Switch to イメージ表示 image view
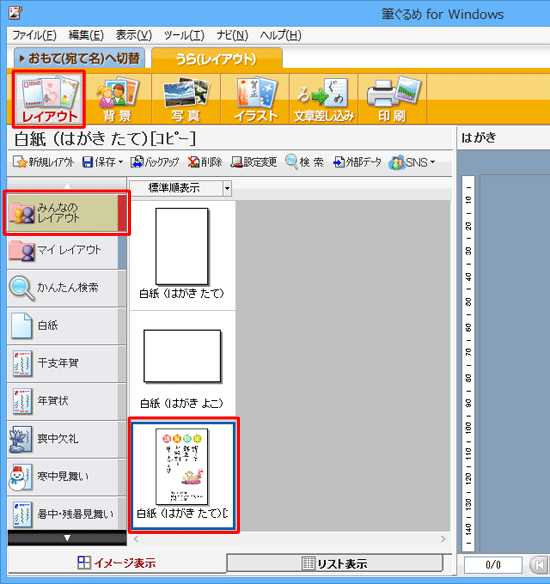The image size is (550, 584). pyautogui.click(x=117, y=563)
